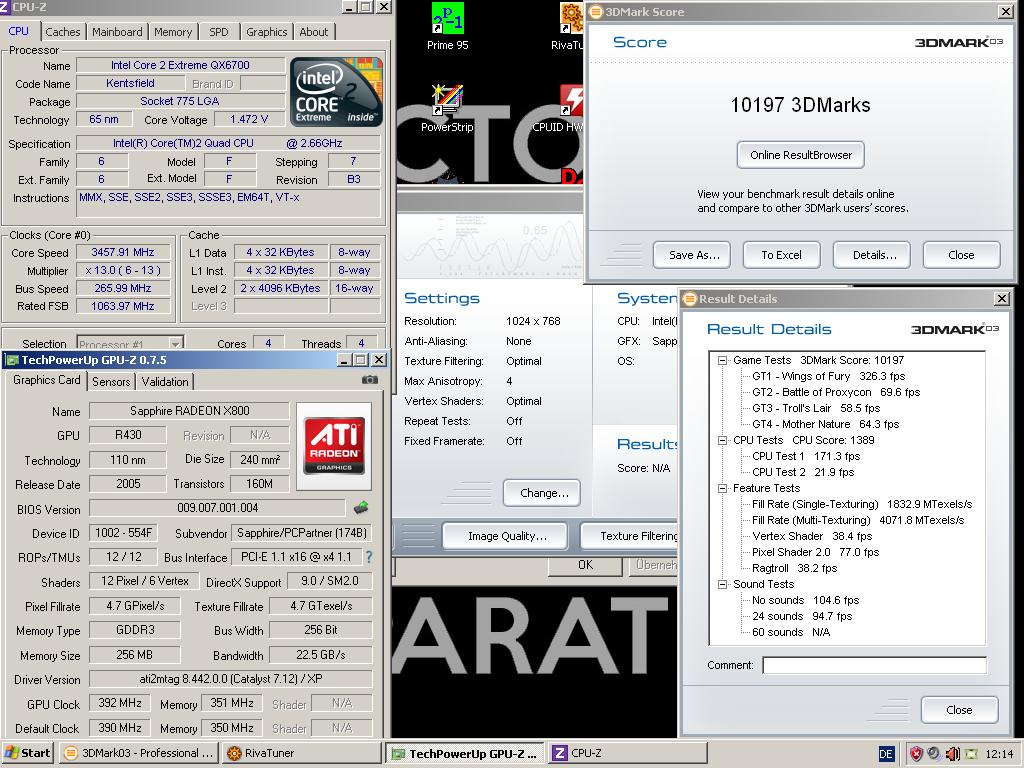The height and width of the screenshot is (768, 1024).
Task: Click Close in the 3DMark Score window
Action: point(961,255)
